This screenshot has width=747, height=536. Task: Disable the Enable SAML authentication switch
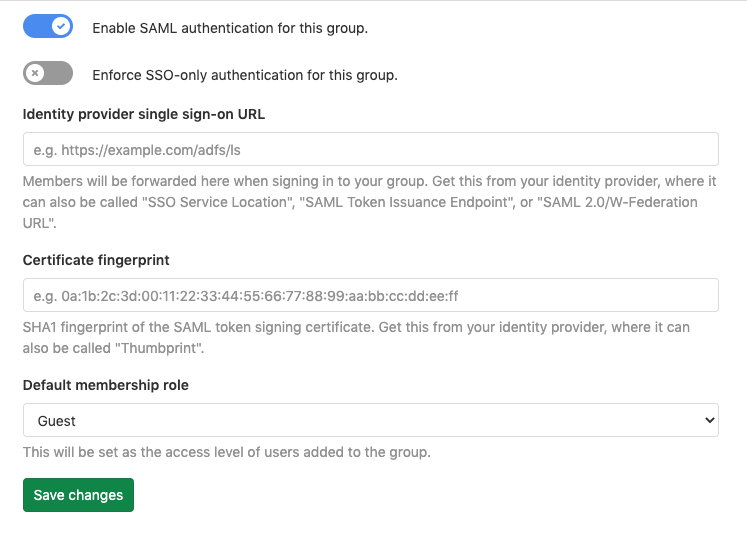[x=48, y=27]
